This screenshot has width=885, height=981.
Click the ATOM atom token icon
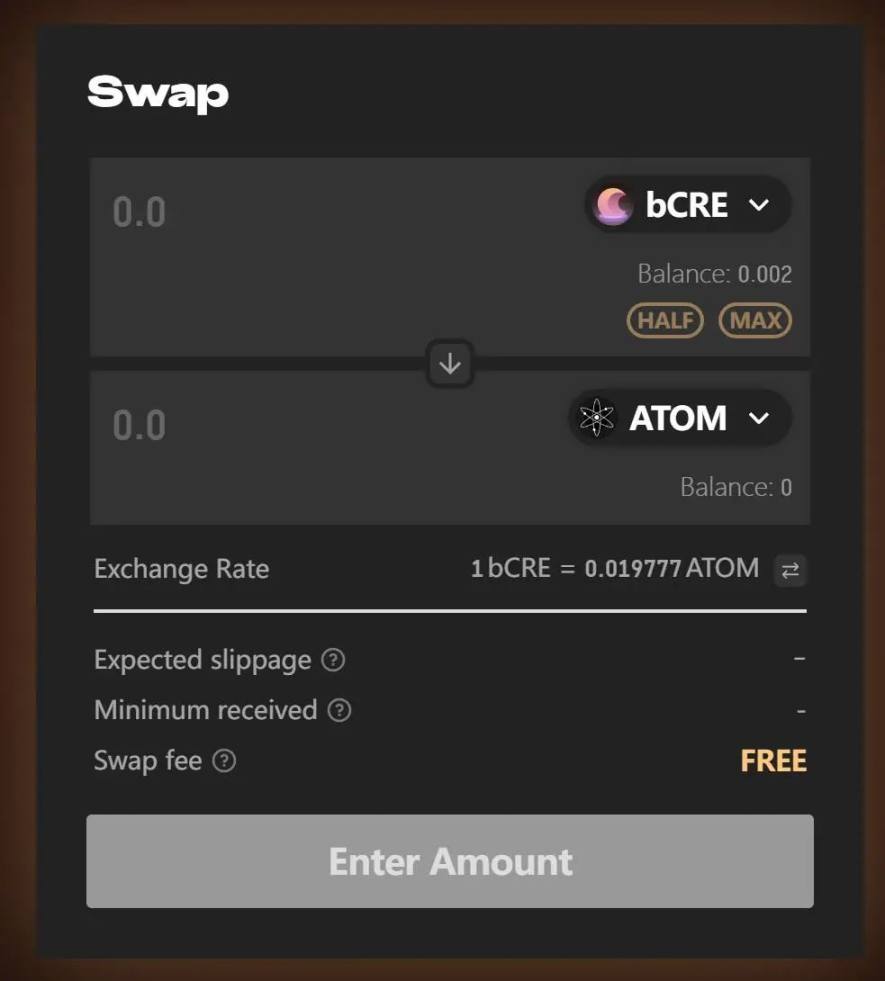(x=597, y=417)
